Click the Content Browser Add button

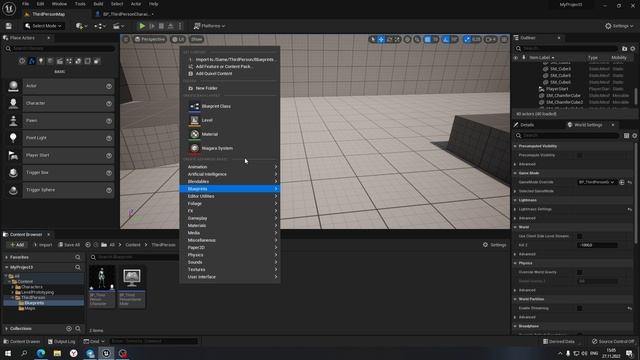(x=17, y=245)
